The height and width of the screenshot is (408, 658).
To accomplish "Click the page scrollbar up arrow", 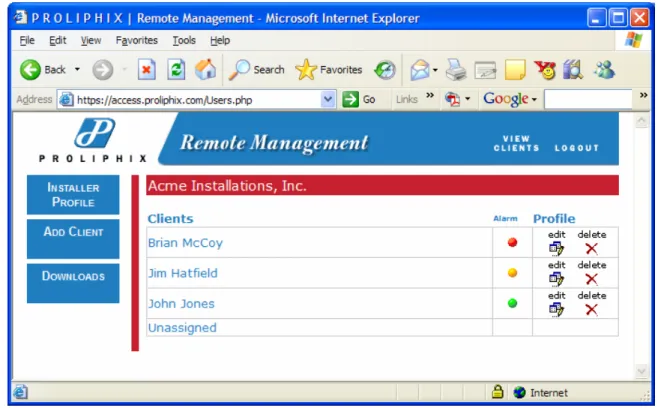I will 642,121.
